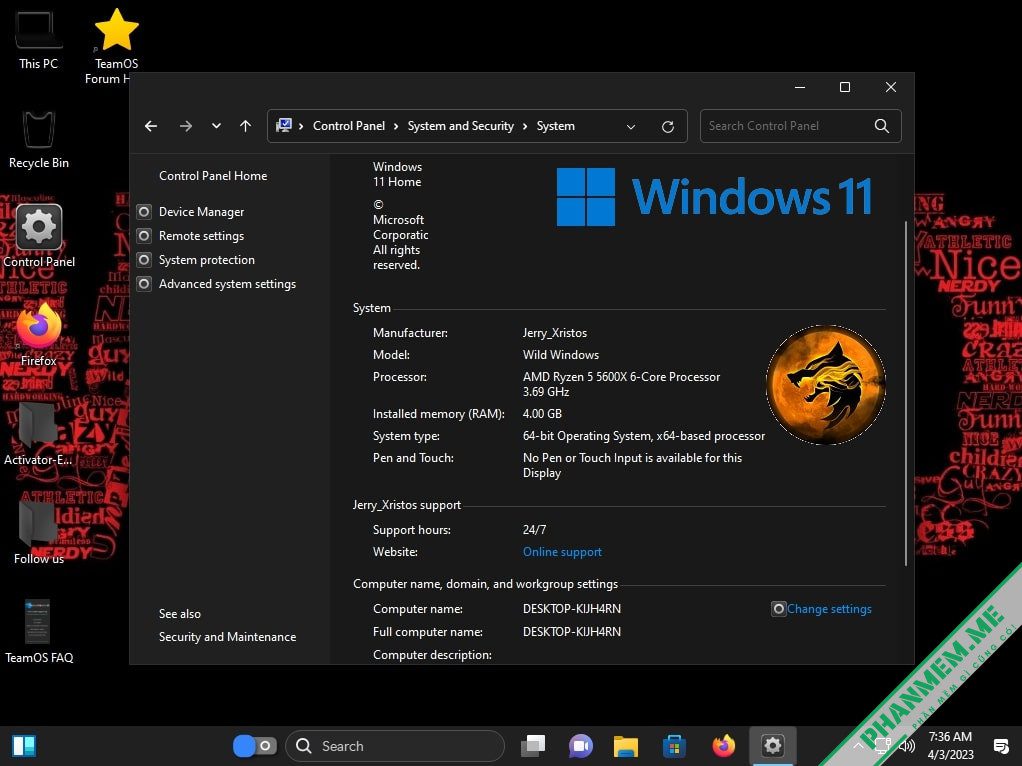Click the Installed memory 4.00 GB value

(542, 414)
